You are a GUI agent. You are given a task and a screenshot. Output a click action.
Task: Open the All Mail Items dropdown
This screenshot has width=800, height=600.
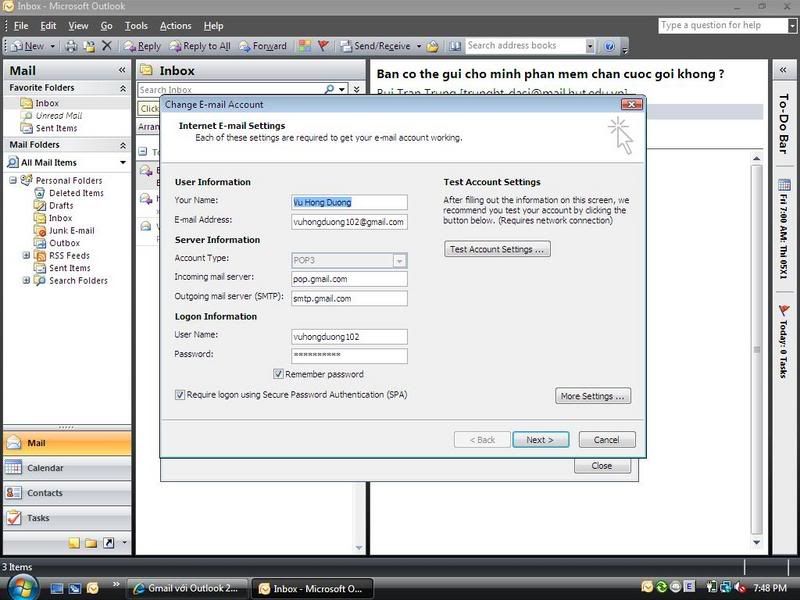coord(123,163)
